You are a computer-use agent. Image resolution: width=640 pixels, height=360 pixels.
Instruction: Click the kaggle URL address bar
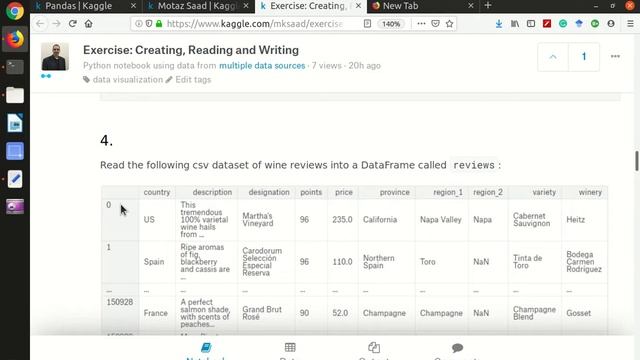[x=255, y=24]
